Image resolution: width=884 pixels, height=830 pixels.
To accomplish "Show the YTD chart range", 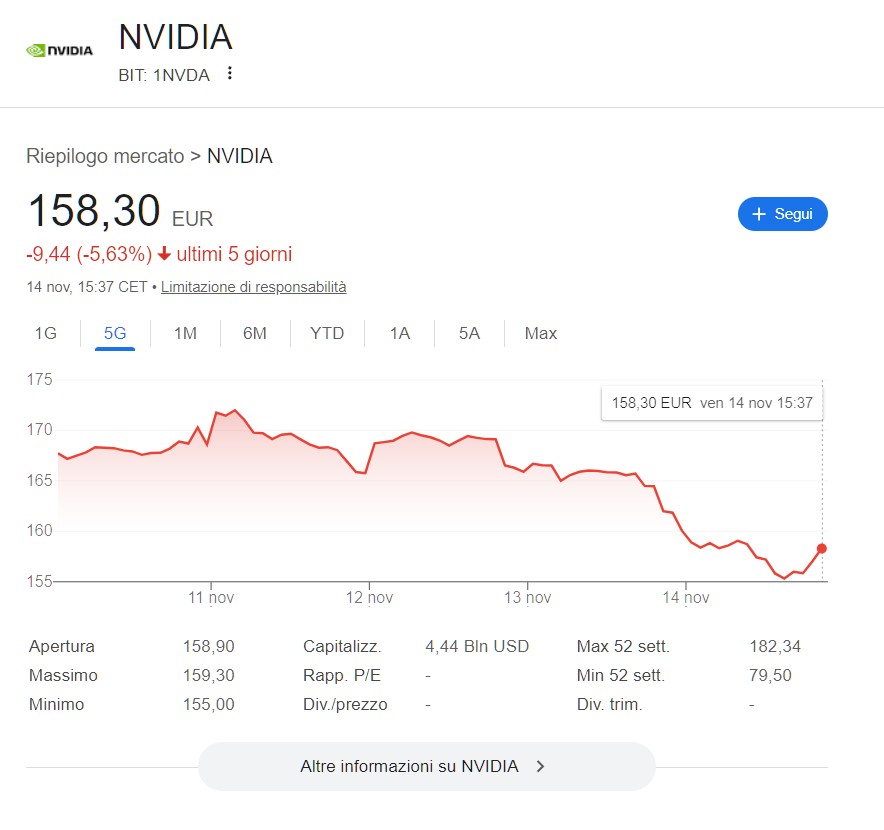I will [x=327, y=333].
